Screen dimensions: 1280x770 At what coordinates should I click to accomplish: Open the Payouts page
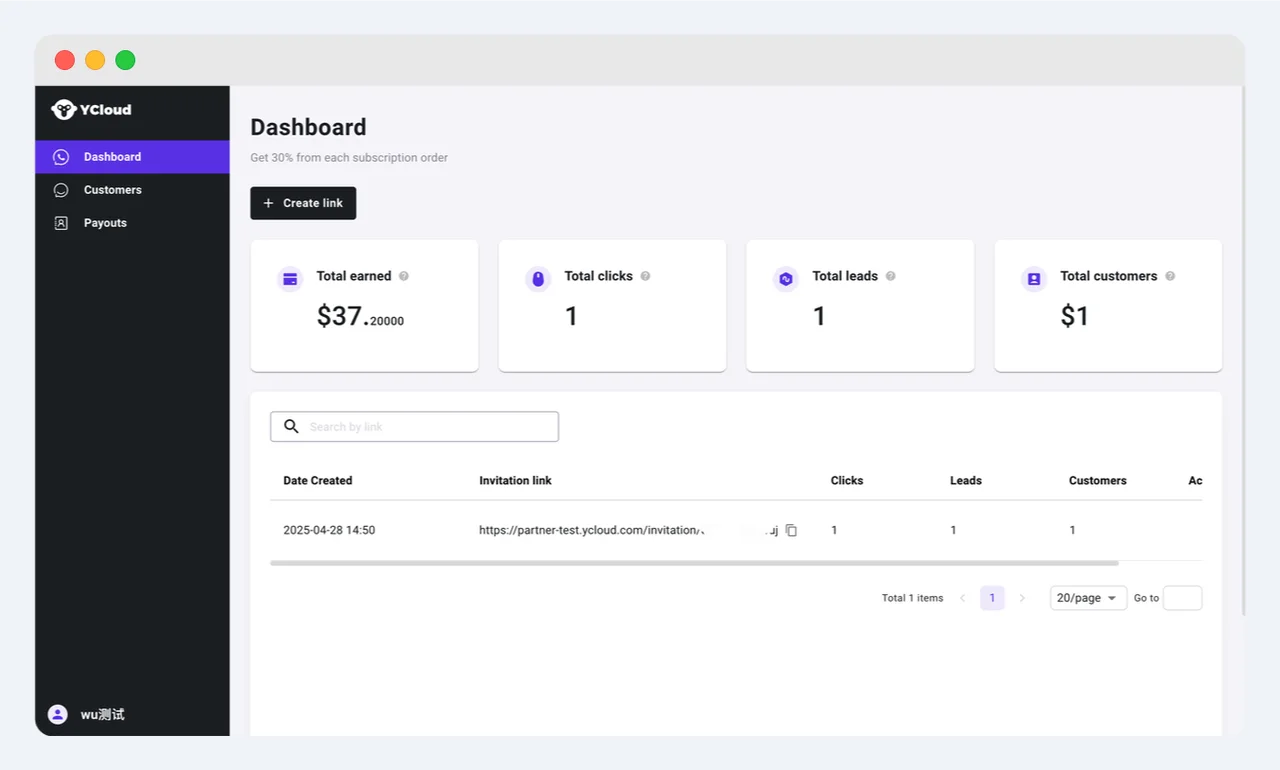coord(132,223)
